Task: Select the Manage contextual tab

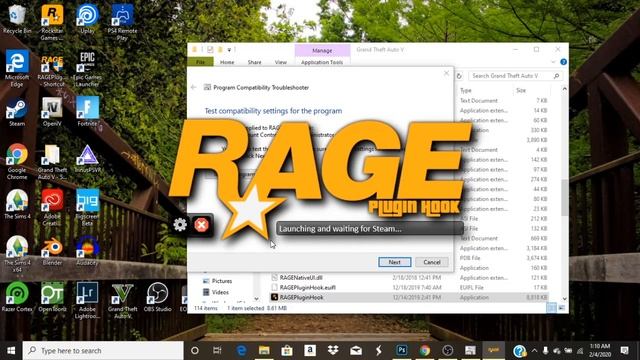Action: (x=322, y=50)
